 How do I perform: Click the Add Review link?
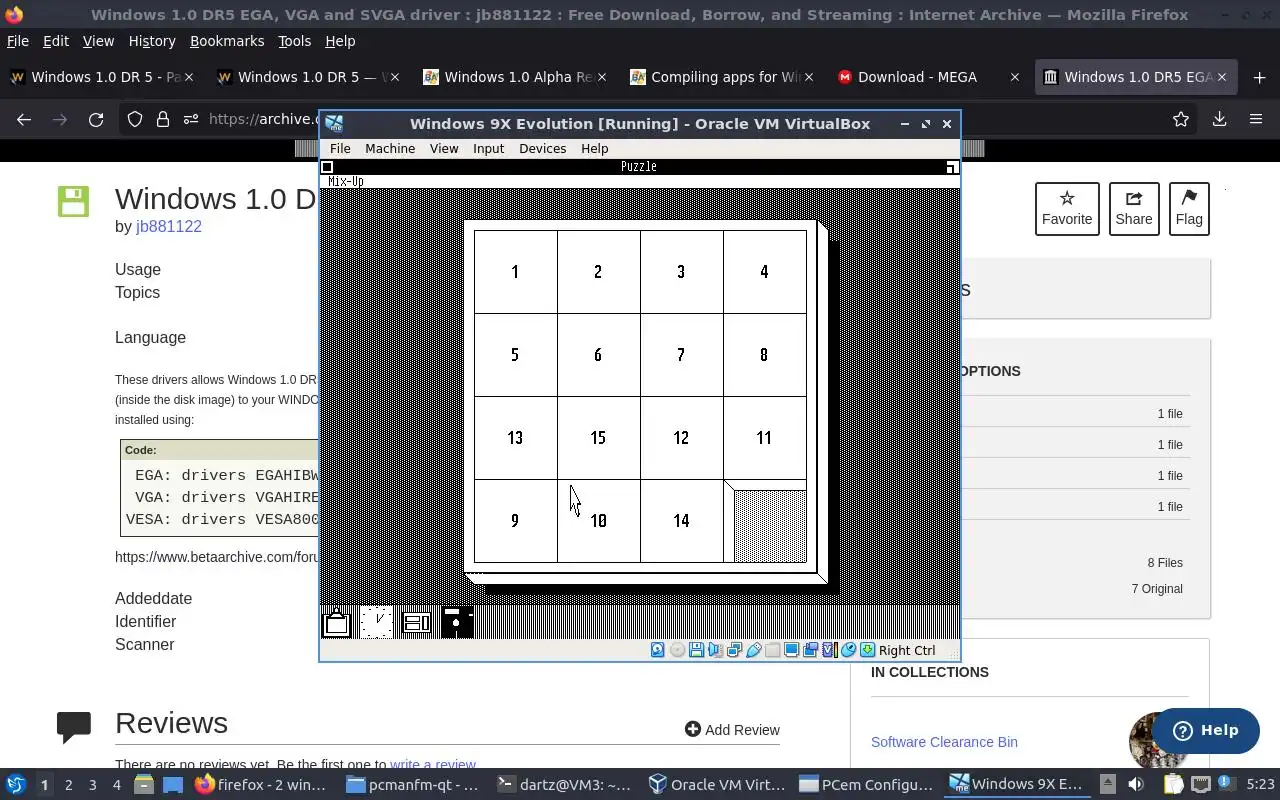click(732, 730)
